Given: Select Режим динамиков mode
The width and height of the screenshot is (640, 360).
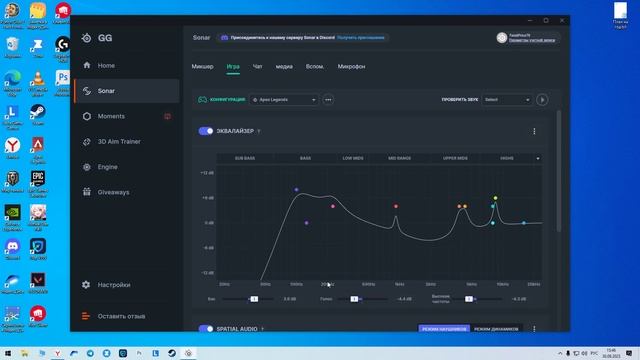Looking at the screenshot, I should 496,329.
